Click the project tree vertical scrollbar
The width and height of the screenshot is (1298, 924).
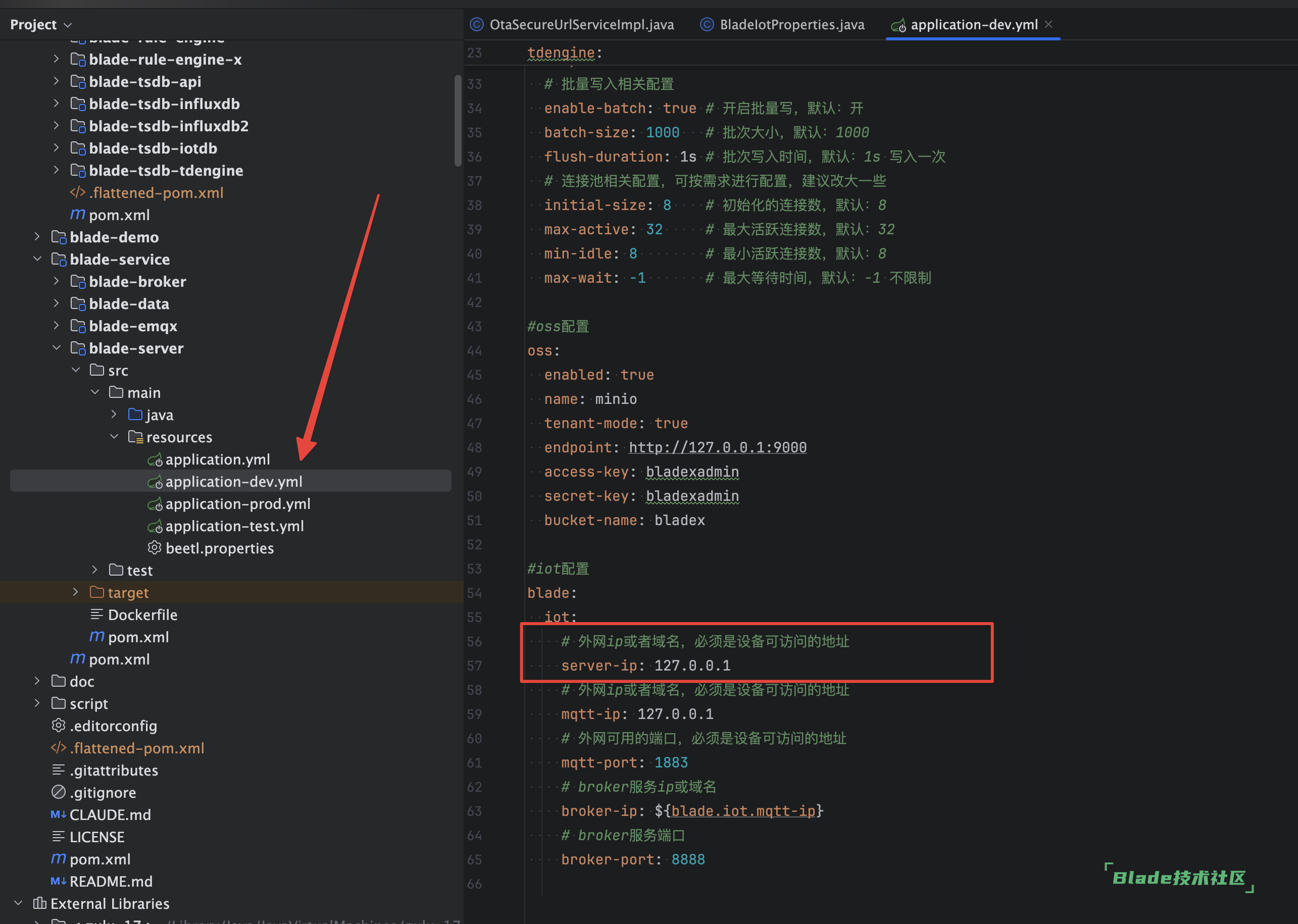click(458, 121)
